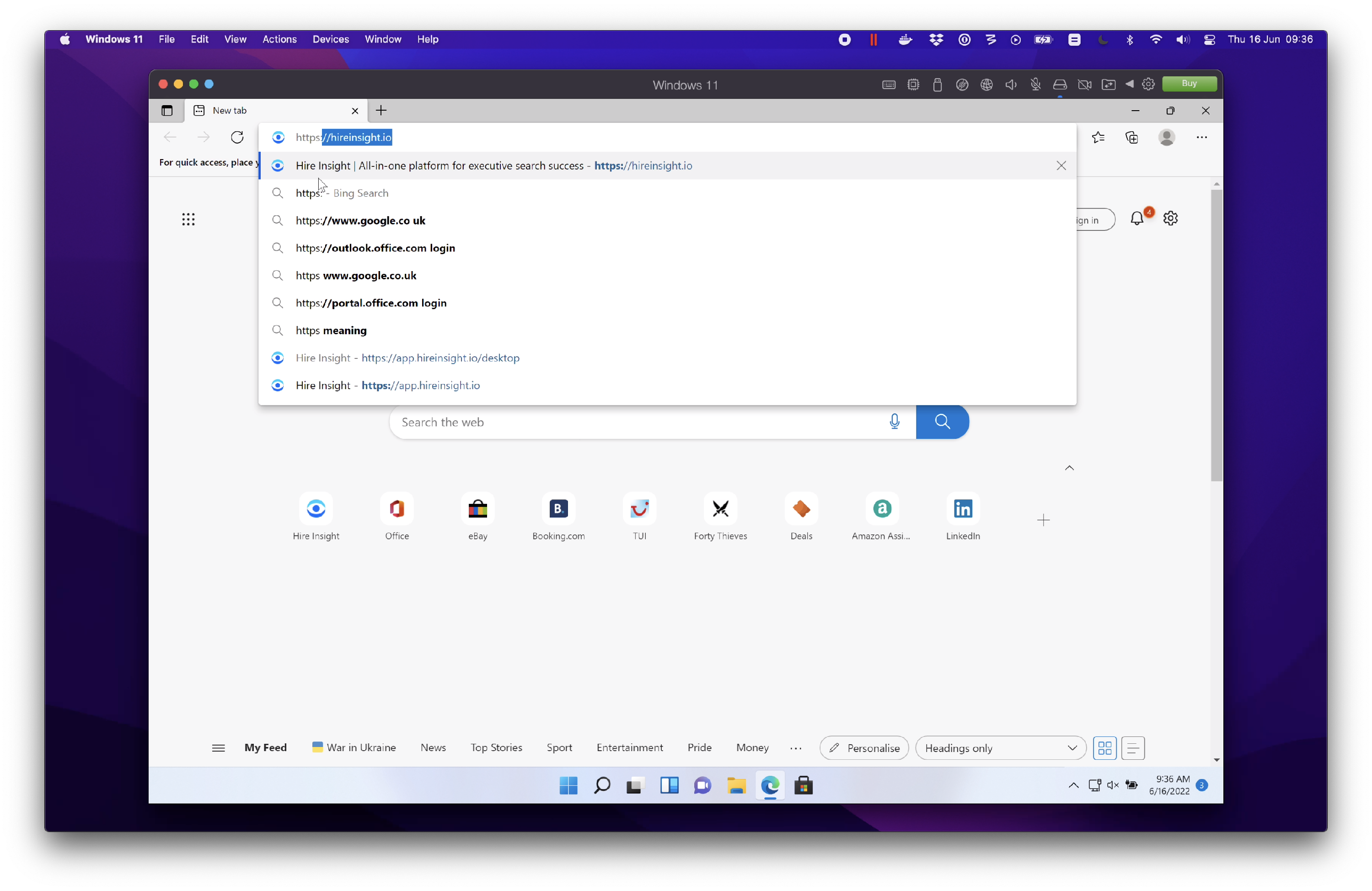Click the Parallels CPU/processor icon

click(913, 84)
